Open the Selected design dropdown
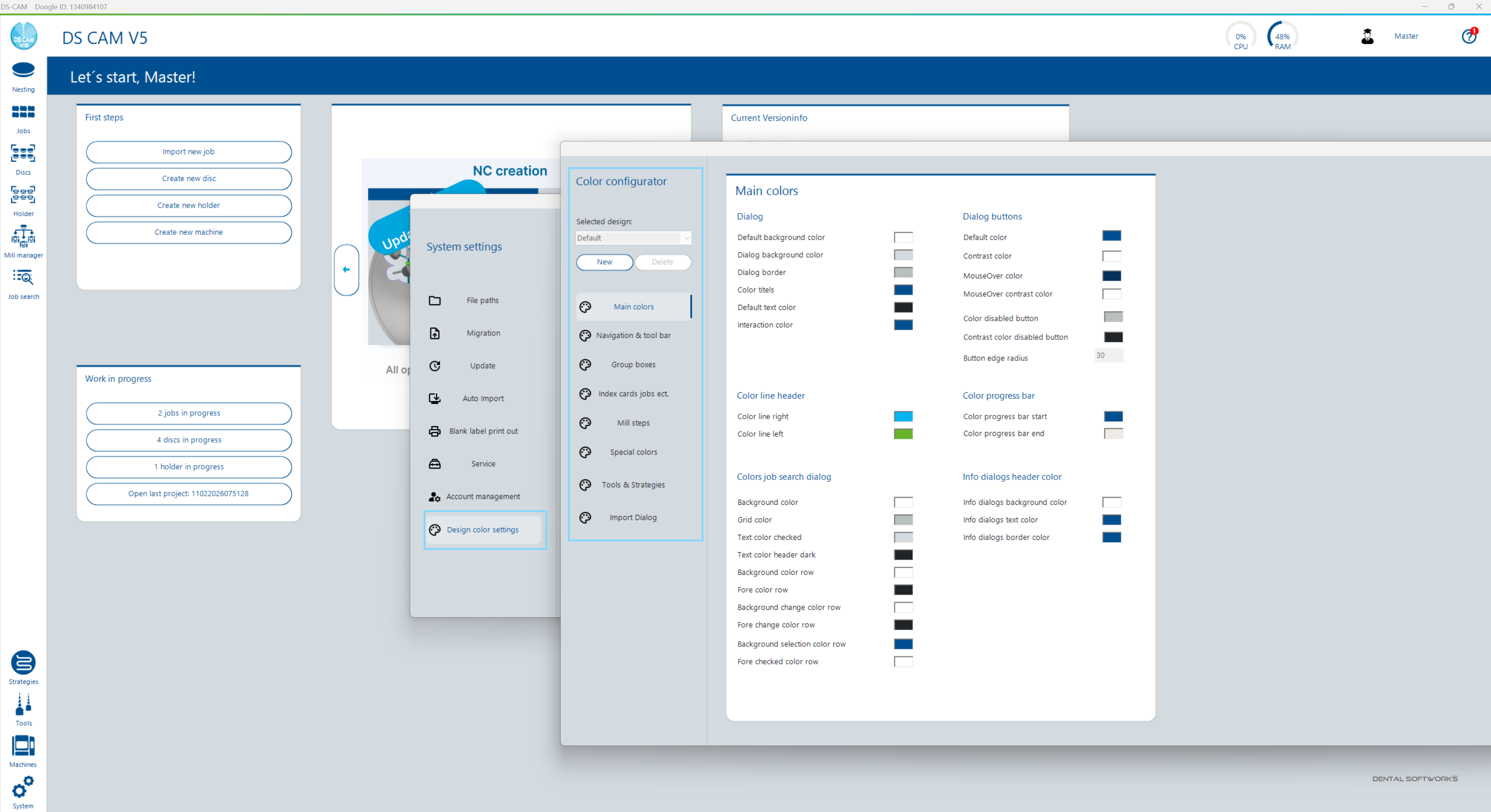The width and height of the screenshot is (1491, 812). tap(633, 237)
